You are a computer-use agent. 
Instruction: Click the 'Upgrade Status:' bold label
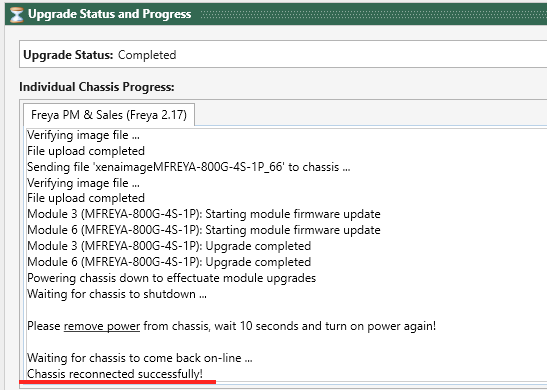coord(68,55)
